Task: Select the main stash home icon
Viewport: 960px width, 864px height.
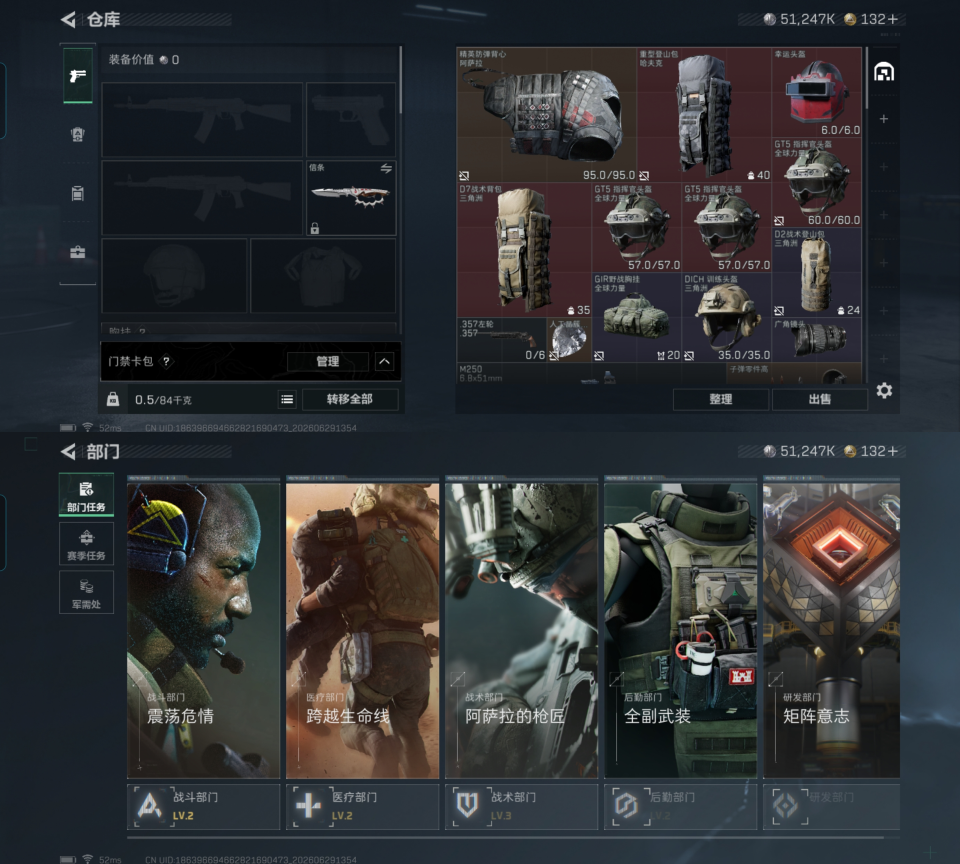Action: tap(883, 72)
